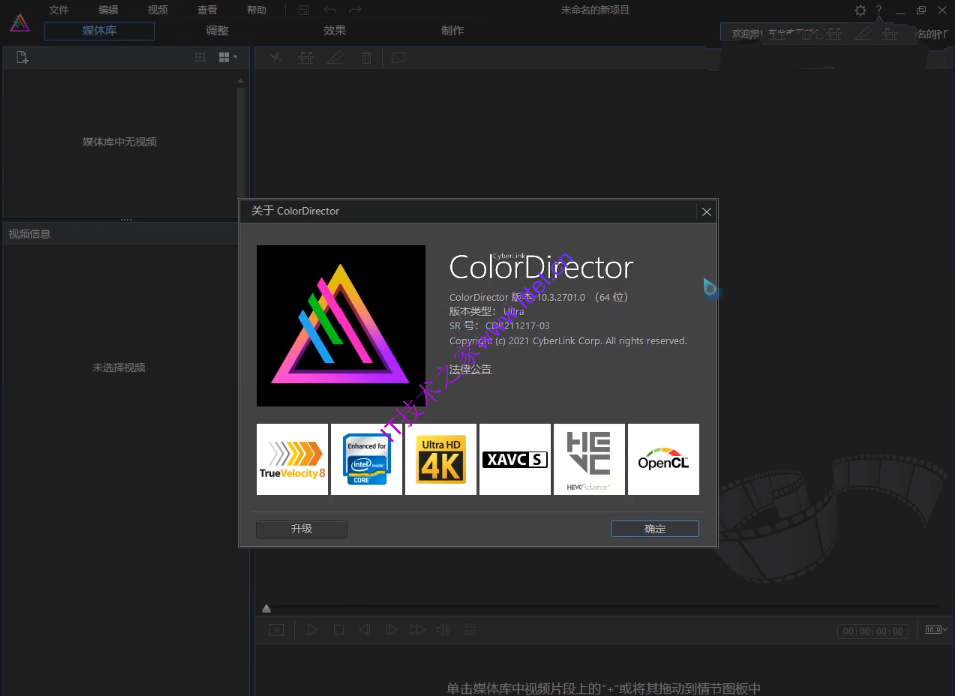This screenshot has height=696, width=955.
Task: Click the redo arrow icon
Action: pos(355,10)
